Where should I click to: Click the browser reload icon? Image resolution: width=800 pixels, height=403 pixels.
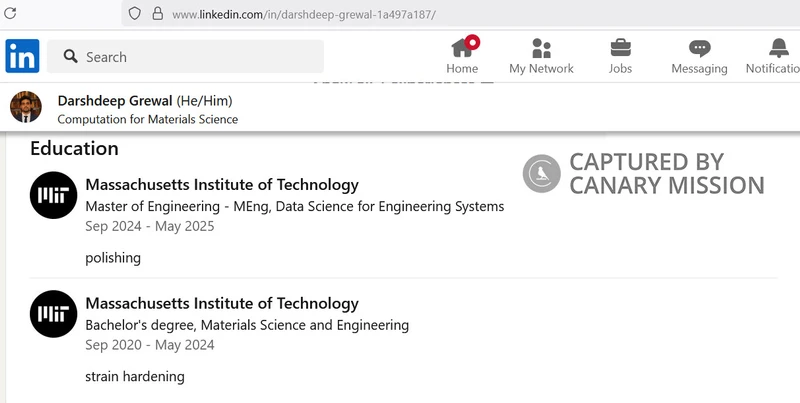tap(11, 14)
